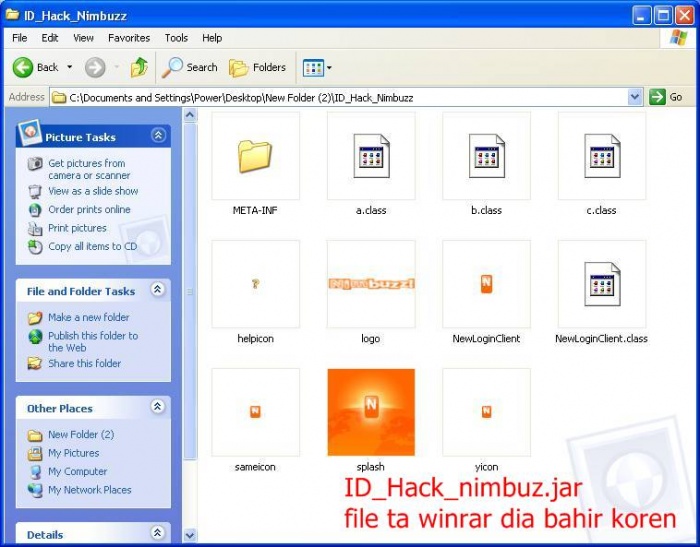
Task: Click the Make a new folder icon
Action: point(35,317)
